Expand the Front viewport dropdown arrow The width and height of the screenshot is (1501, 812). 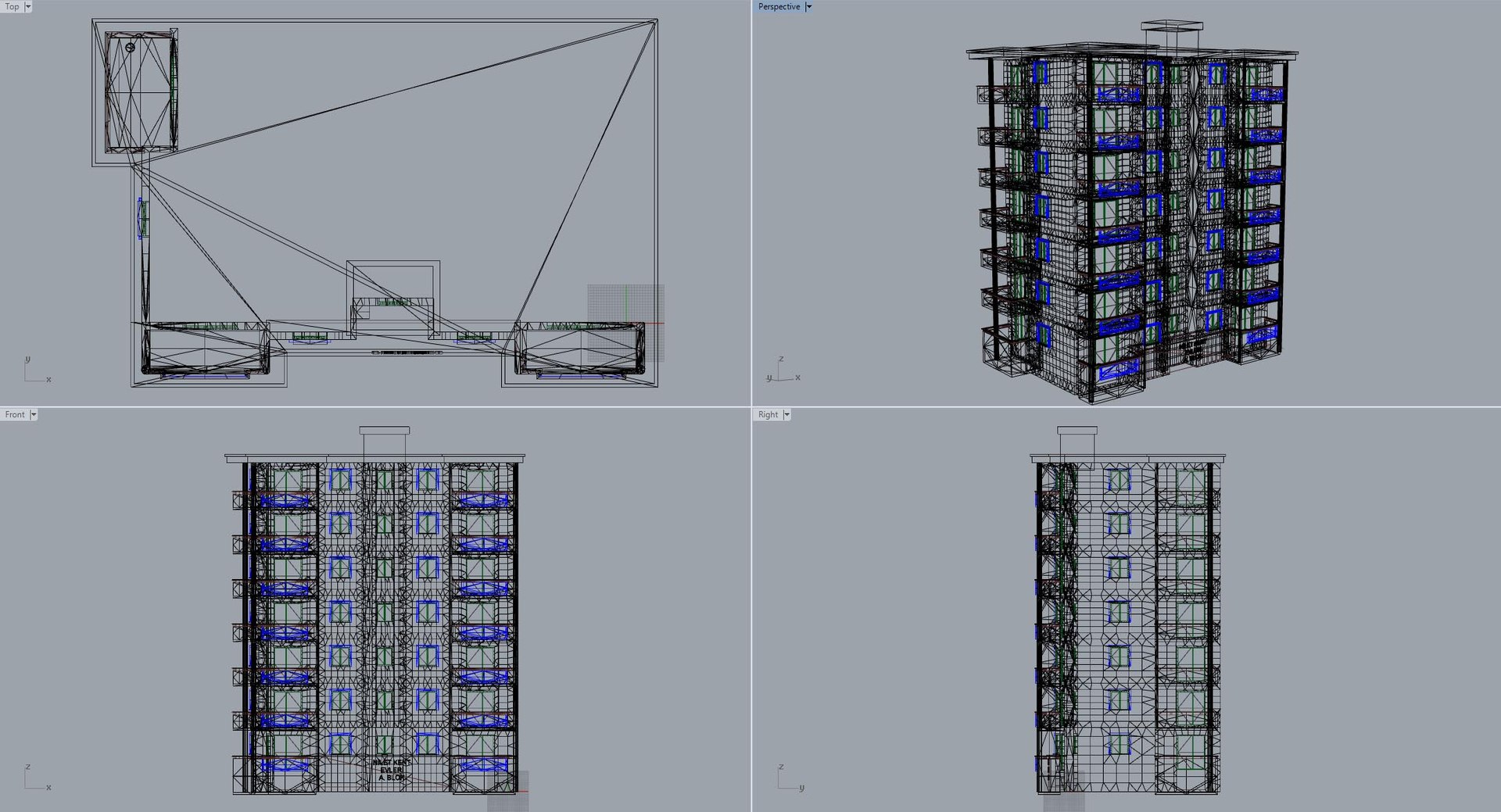tap(34, 414)
